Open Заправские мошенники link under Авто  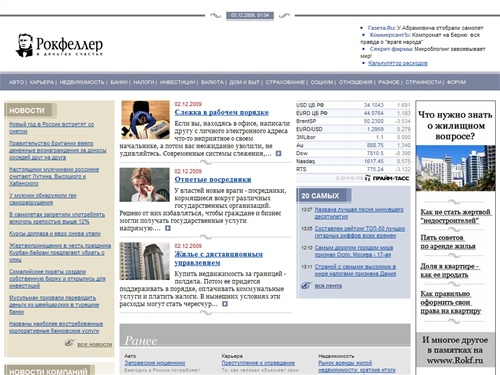click(155, 363)
